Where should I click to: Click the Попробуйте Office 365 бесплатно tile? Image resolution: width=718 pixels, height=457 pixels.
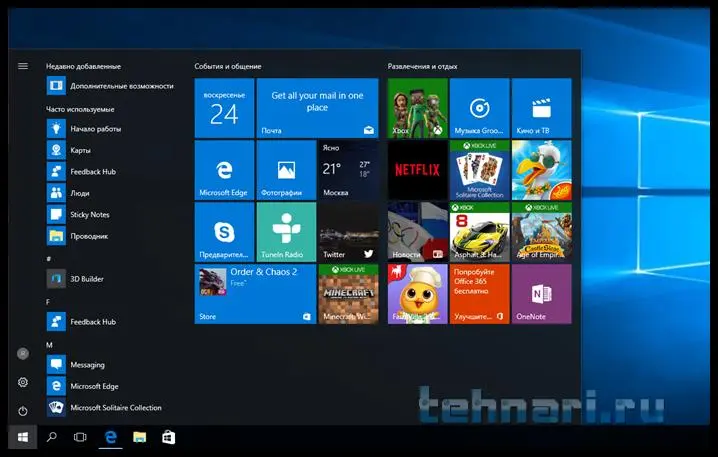[479, 294]
